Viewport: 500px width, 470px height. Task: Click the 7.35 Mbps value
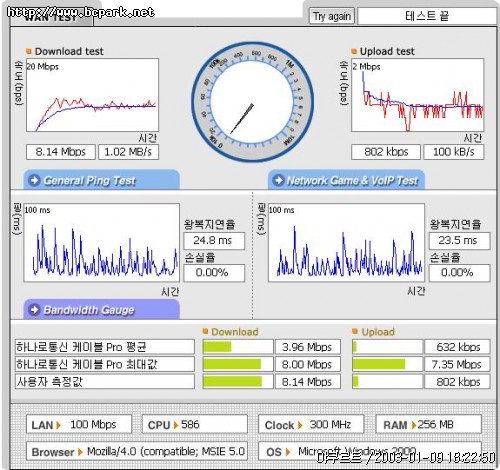click(x=457, y=364)
